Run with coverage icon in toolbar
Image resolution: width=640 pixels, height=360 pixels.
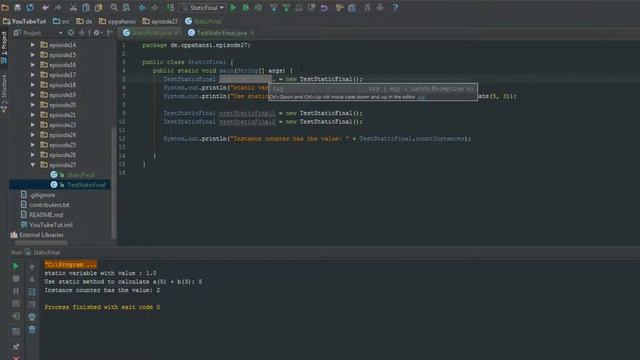258,7
